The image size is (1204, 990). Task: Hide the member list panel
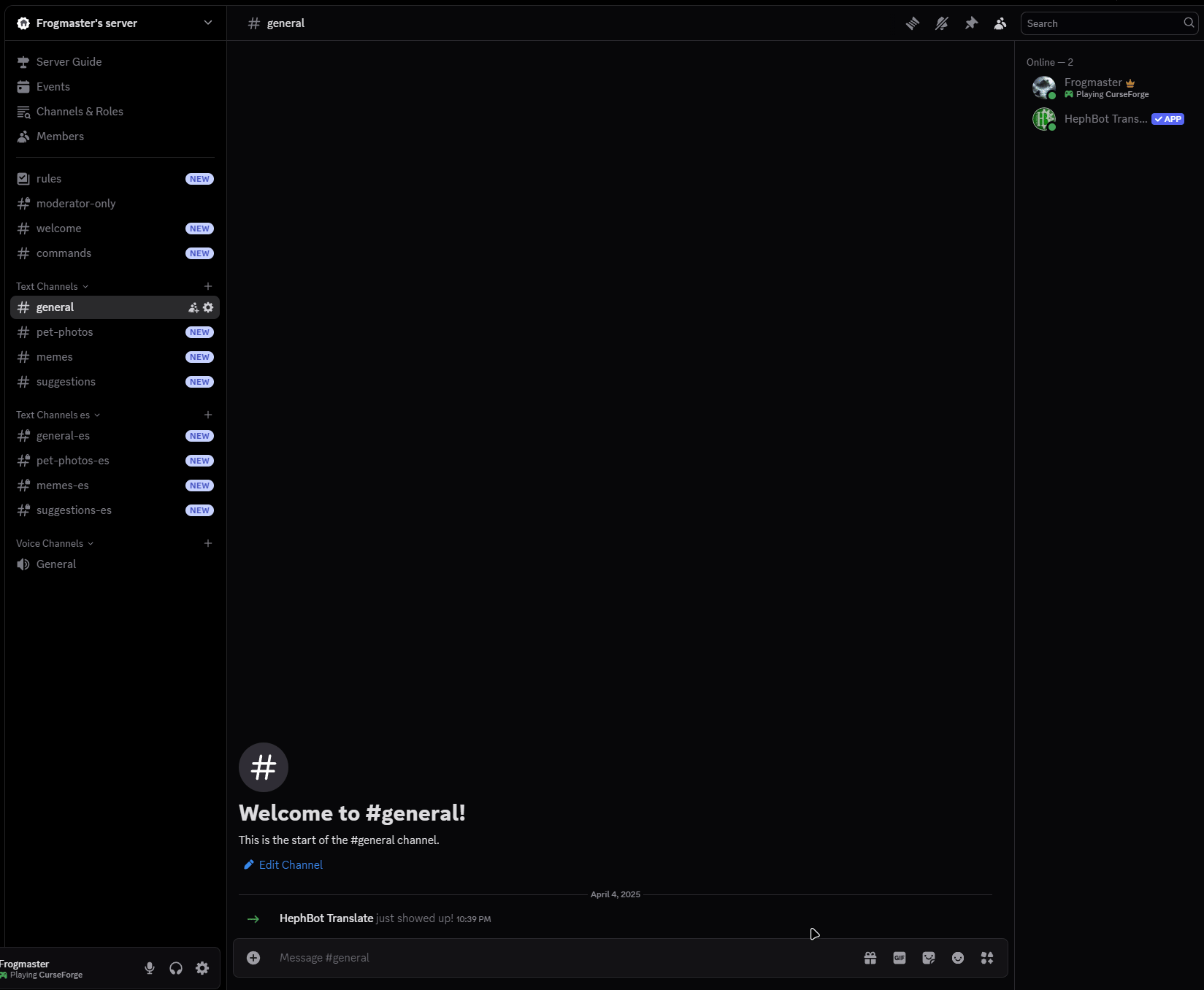pyautogui.click(x=1000, y=23)
